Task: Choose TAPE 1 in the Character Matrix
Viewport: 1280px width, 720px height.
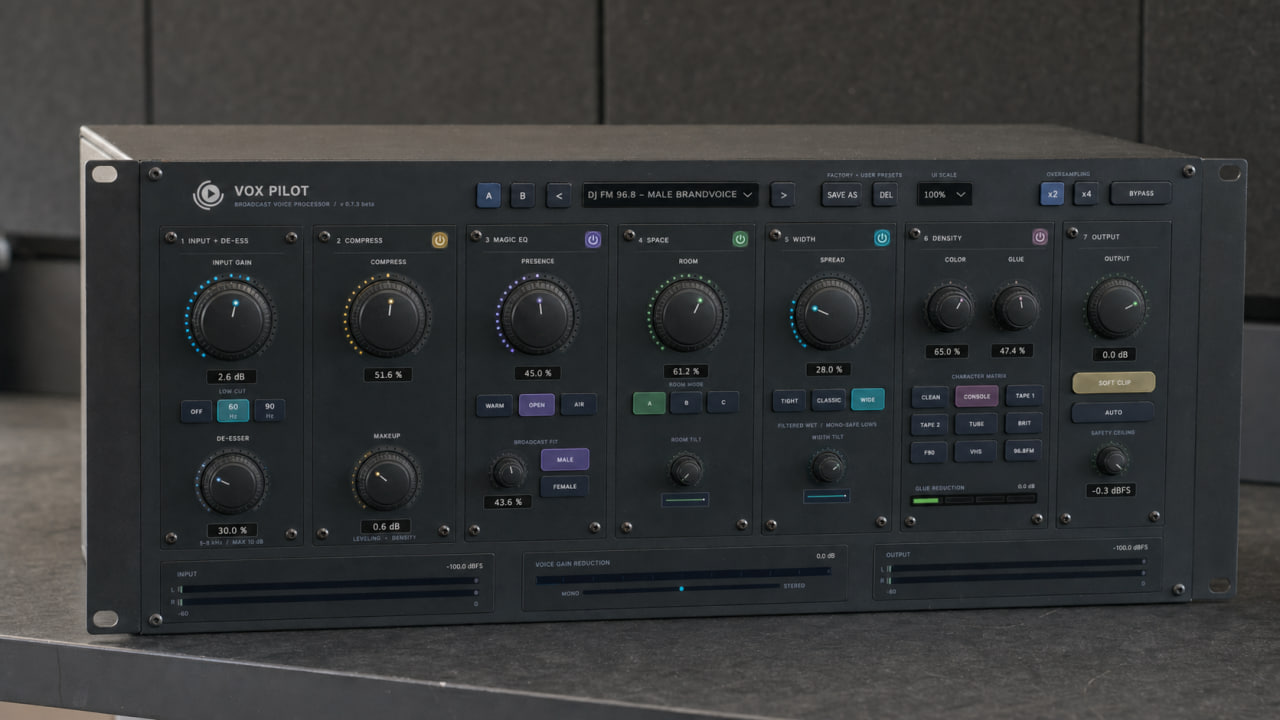Action: coord(1024,395)
